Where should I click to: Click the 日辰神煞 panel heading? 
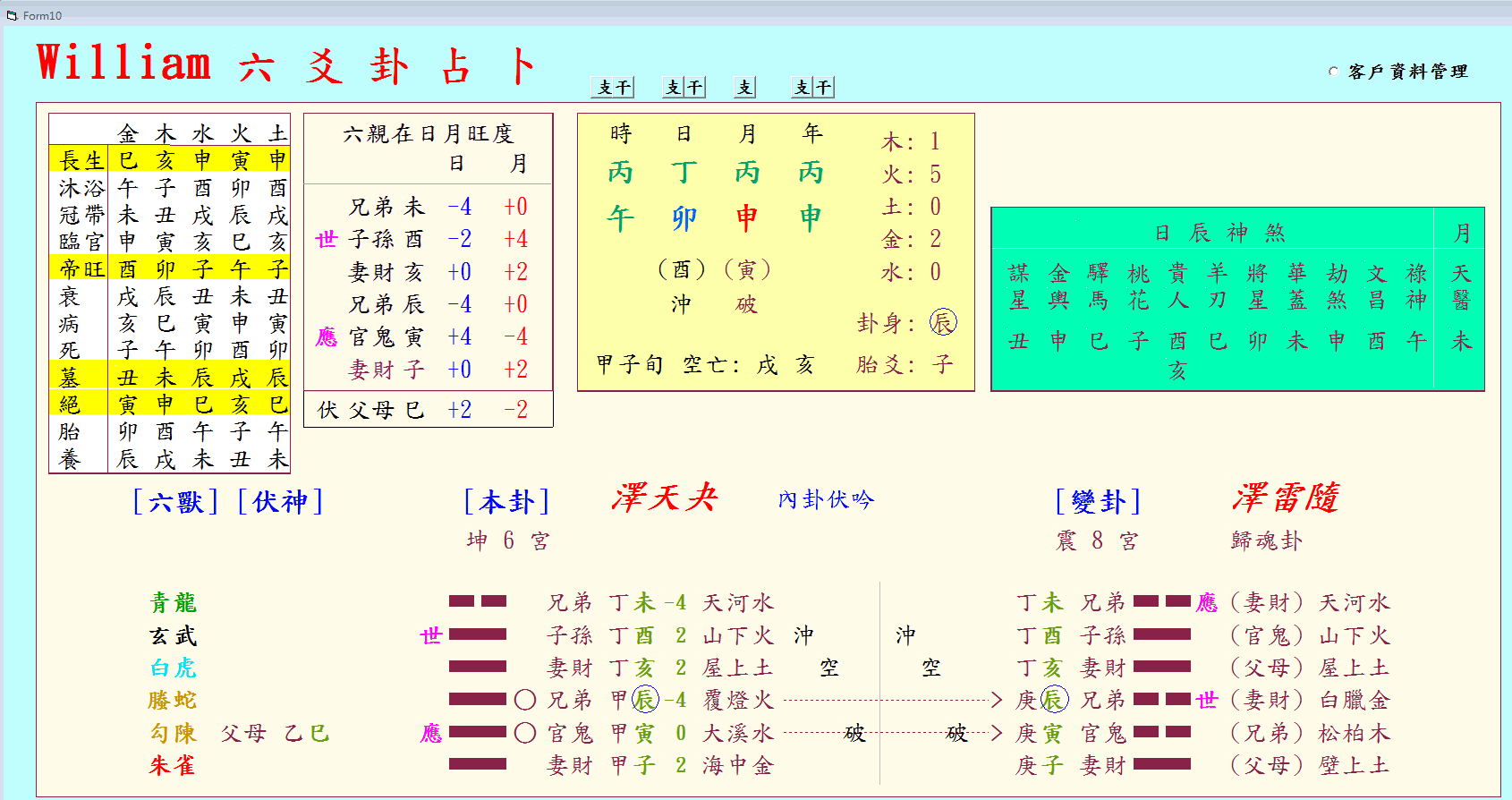(1220, 233)
